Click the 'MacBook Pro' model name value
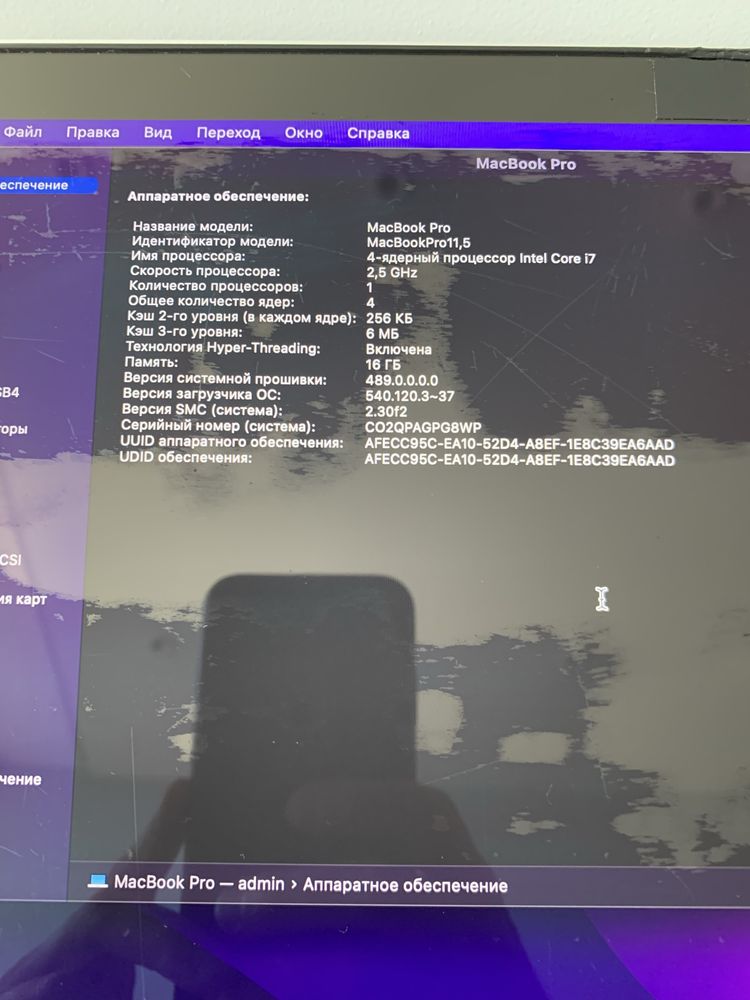 [408, 228]
